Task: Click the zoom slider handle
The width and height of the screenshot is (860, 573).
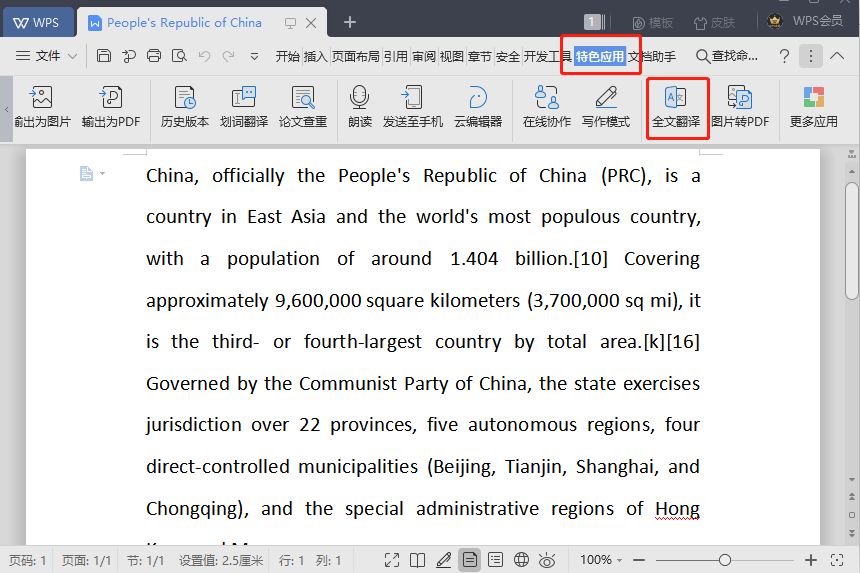Action: pyautogui.click(x=725, y=560)
